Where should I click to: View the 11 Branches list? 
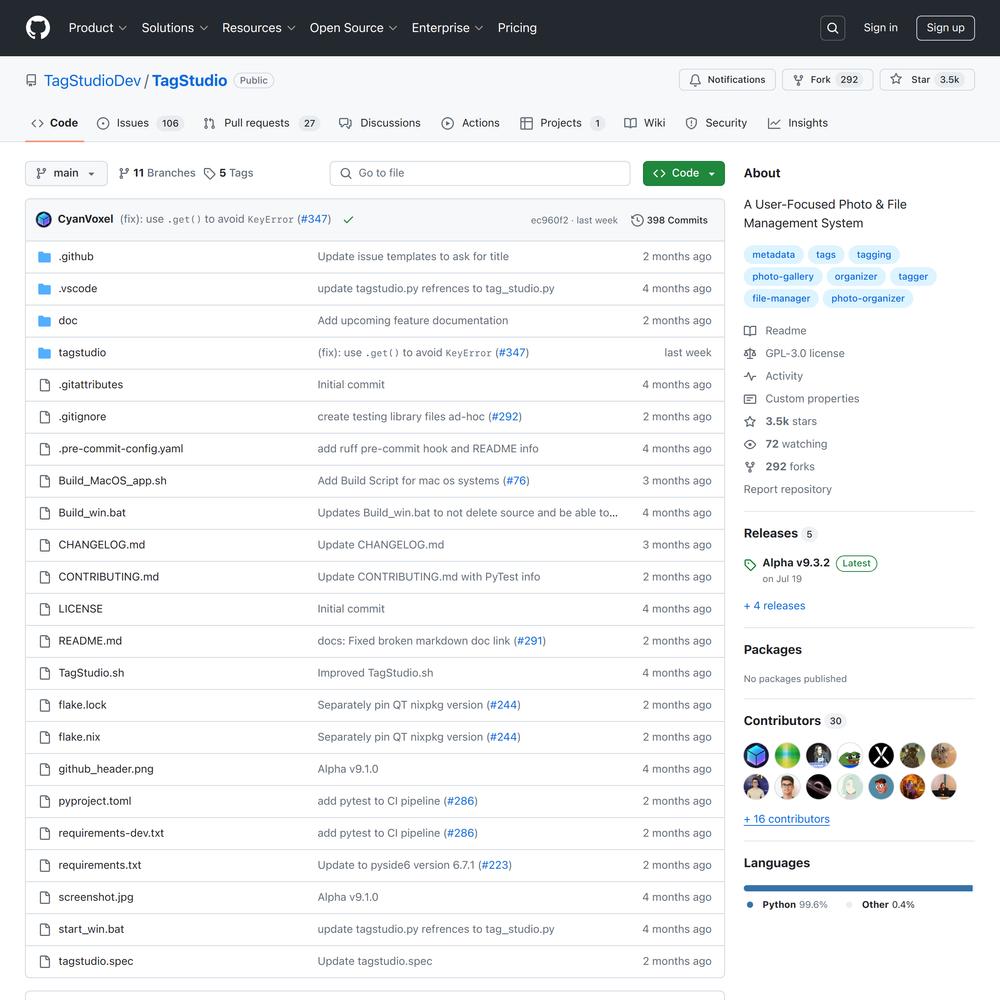coord(157,173)
